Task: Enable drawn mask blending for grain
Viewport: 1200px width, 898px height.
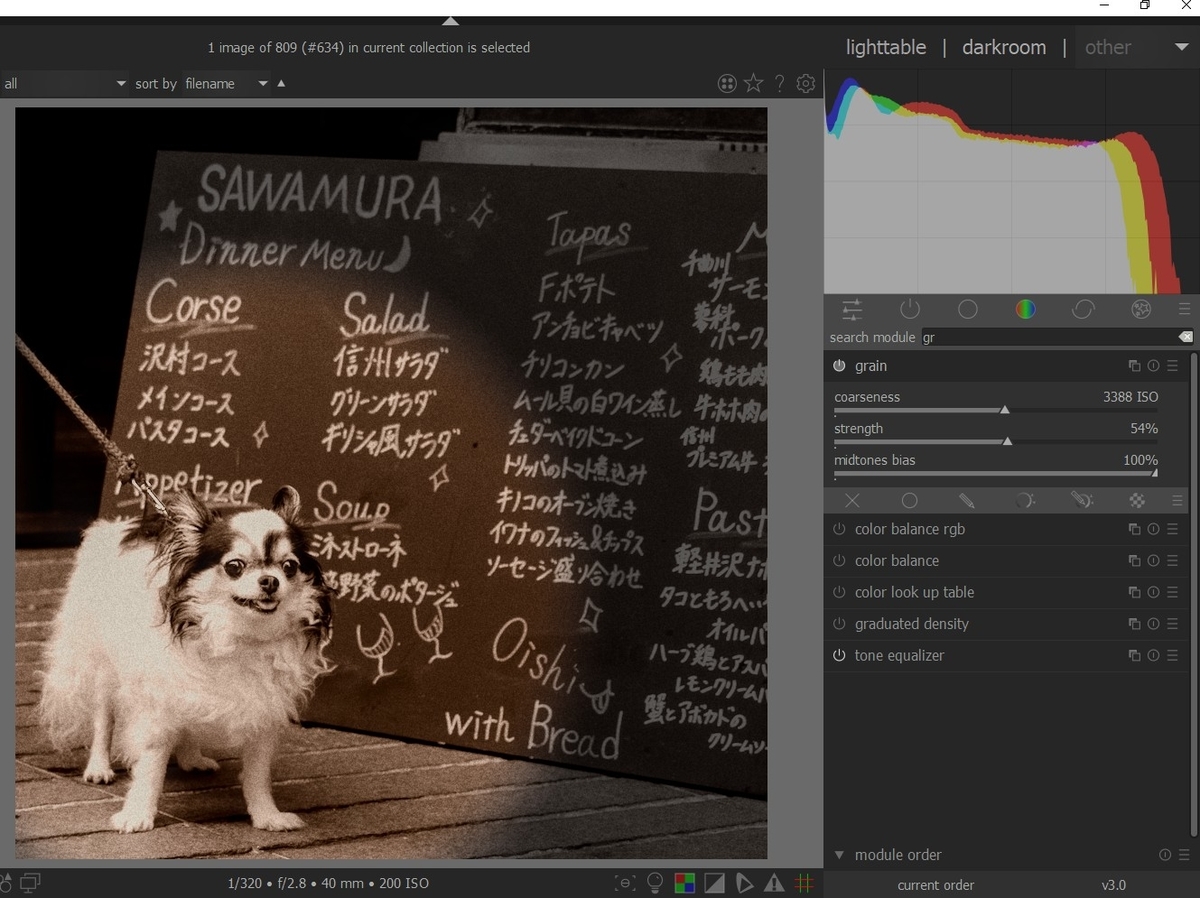Action: (x=966, y=500)
